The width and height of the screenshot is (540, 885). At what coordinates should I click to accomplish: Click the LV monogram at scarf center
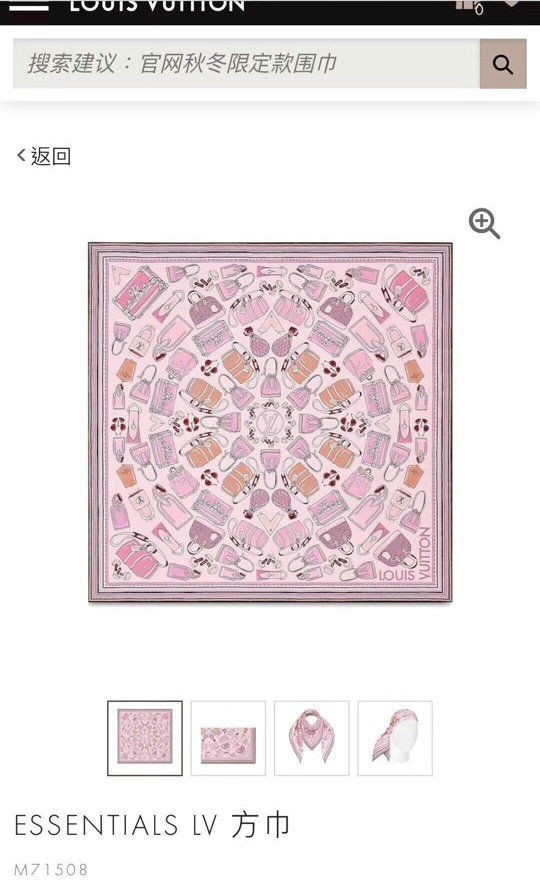pos(270,423)
